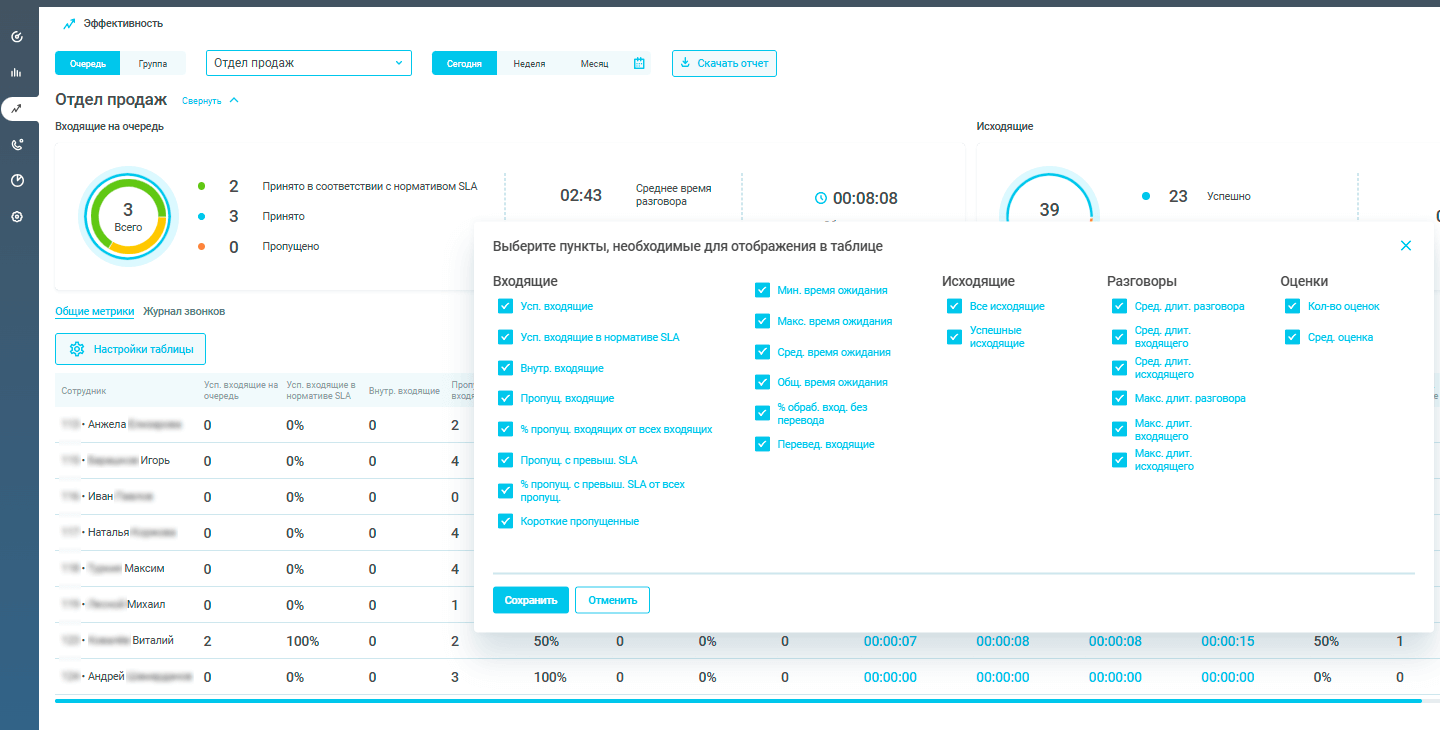Viewport: 1440px width, 730px height.
Task: Click the trending arrow icon beside Эффективность
Action: 69,23
